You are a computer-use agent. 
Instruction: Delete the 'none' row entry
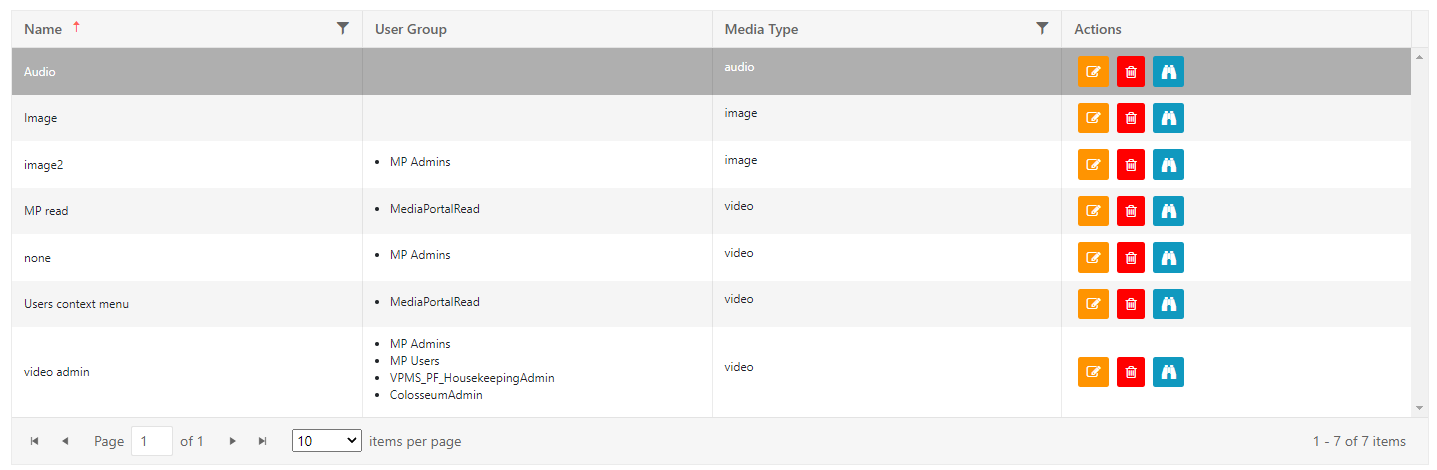pyautogui.click(x=1131, y=257)
